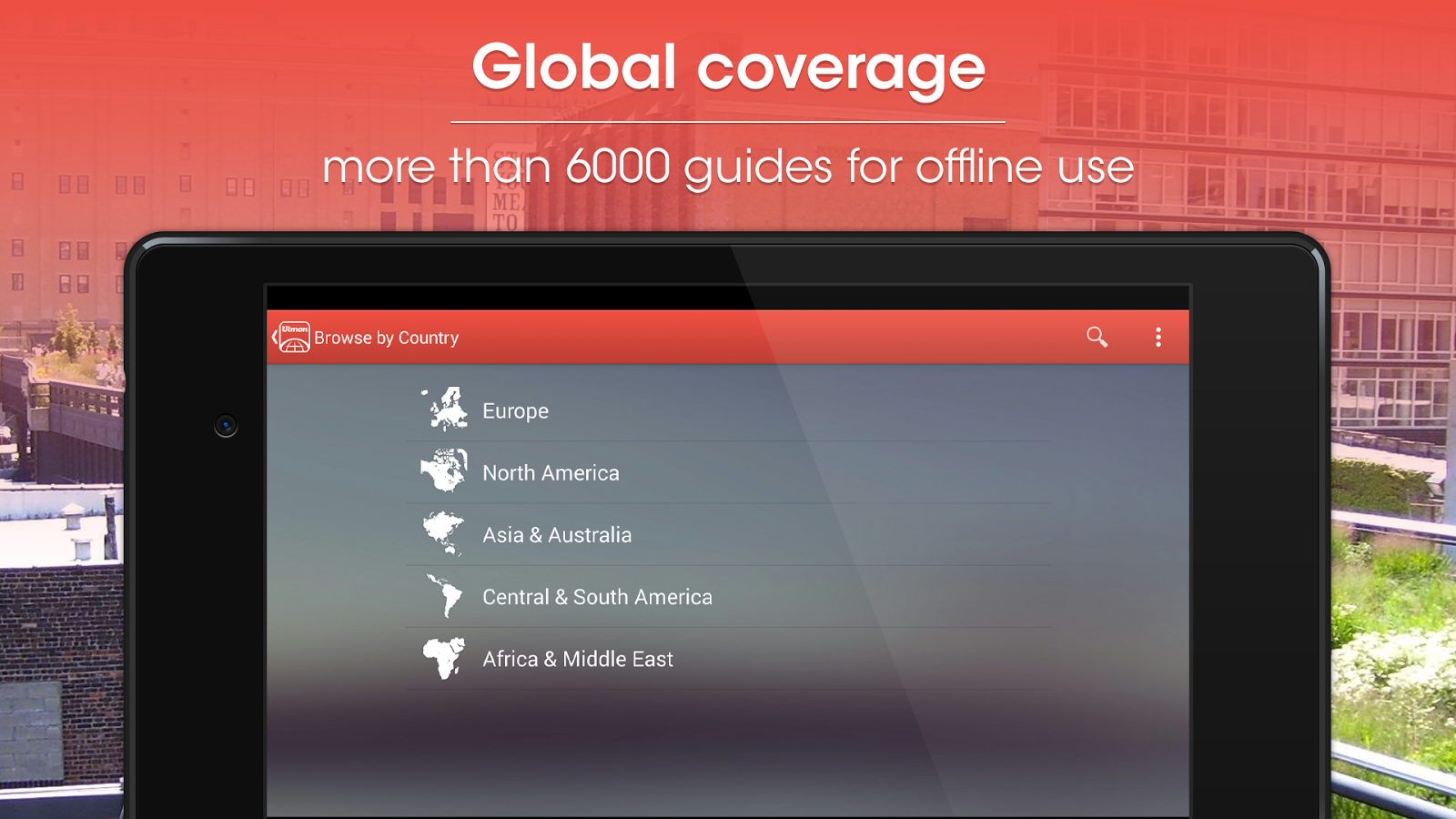Go back using the arrow beside the logo
This screenshot has height=819, width=1456.
tap(274, 338)
